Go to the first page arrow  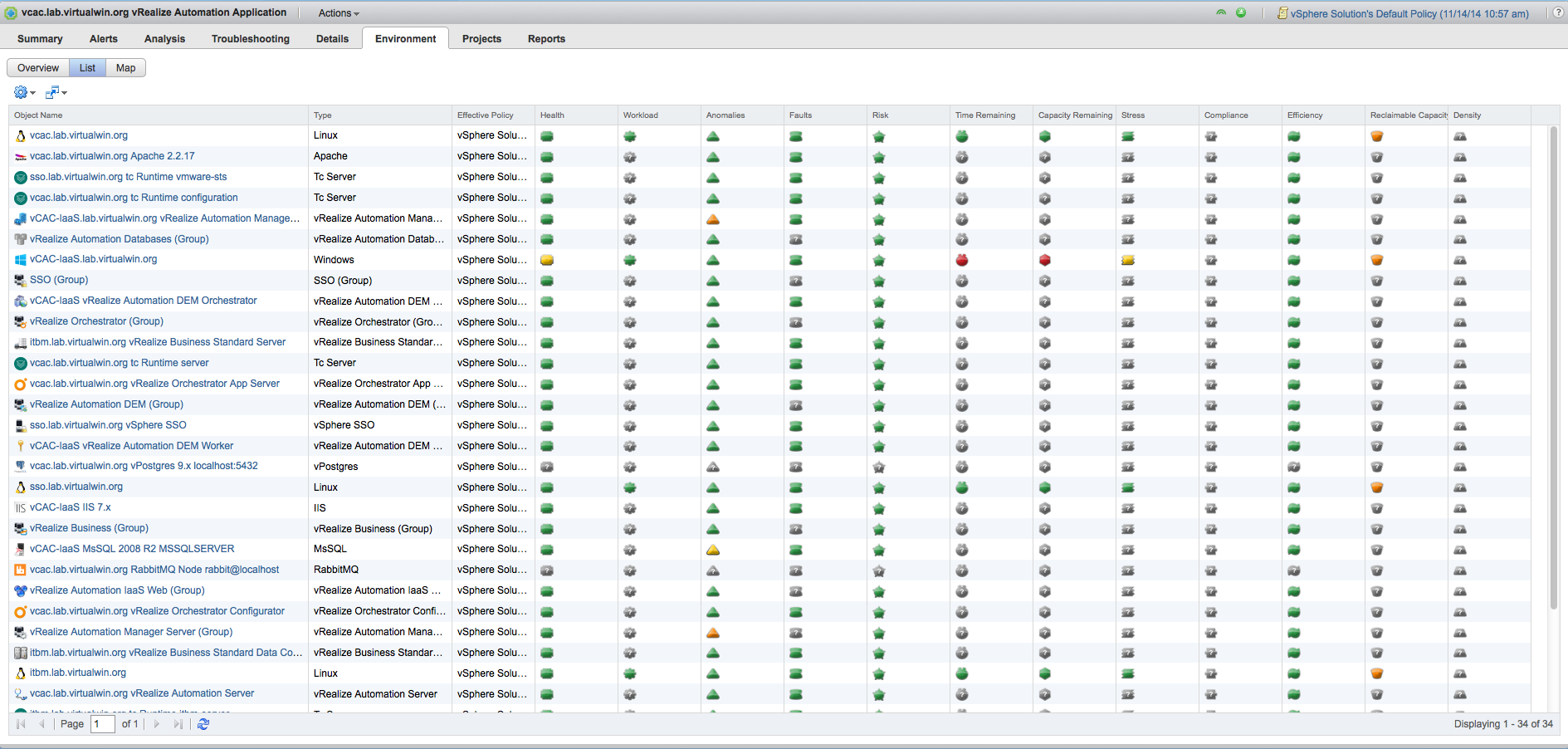(21, 724)
